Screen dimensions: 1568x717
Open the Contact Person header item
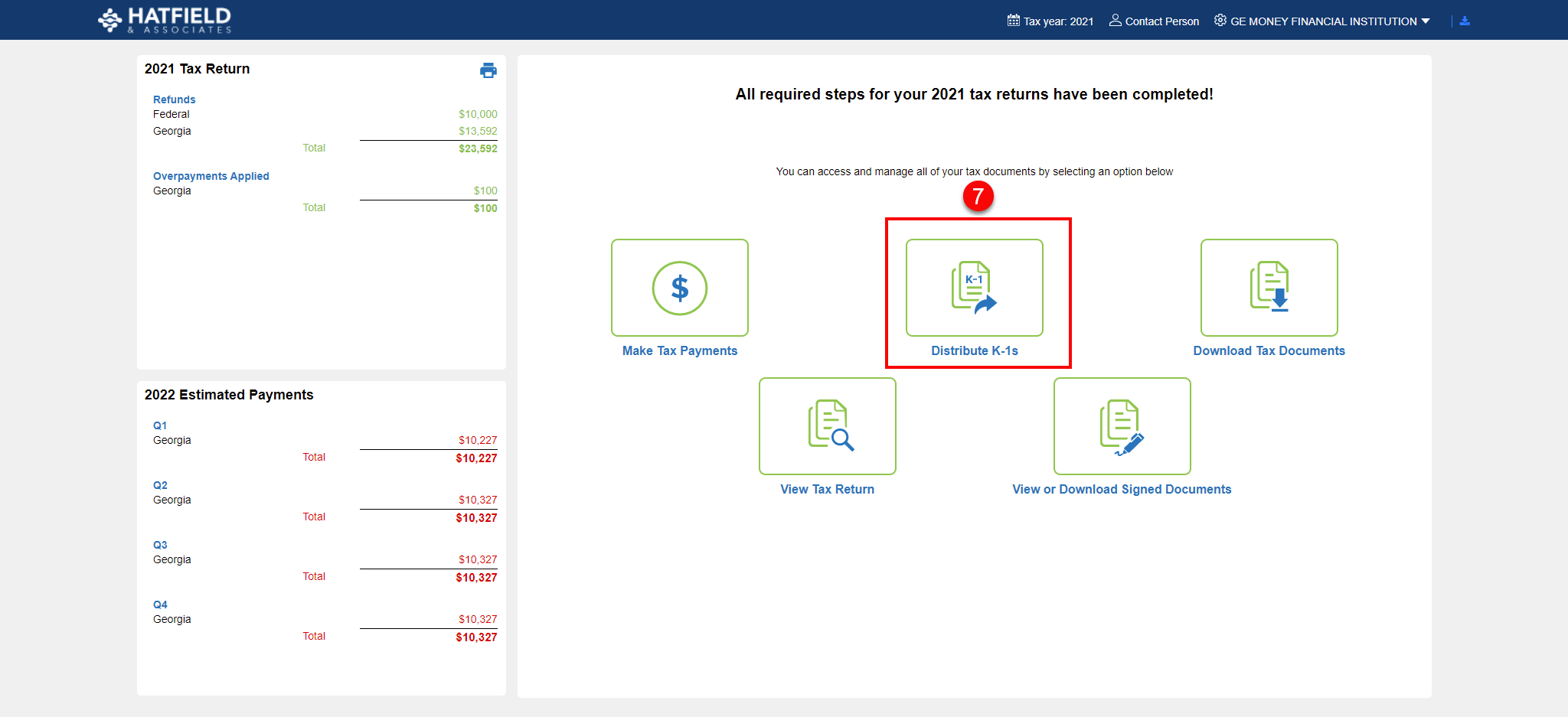click(x=1154, y=21)
